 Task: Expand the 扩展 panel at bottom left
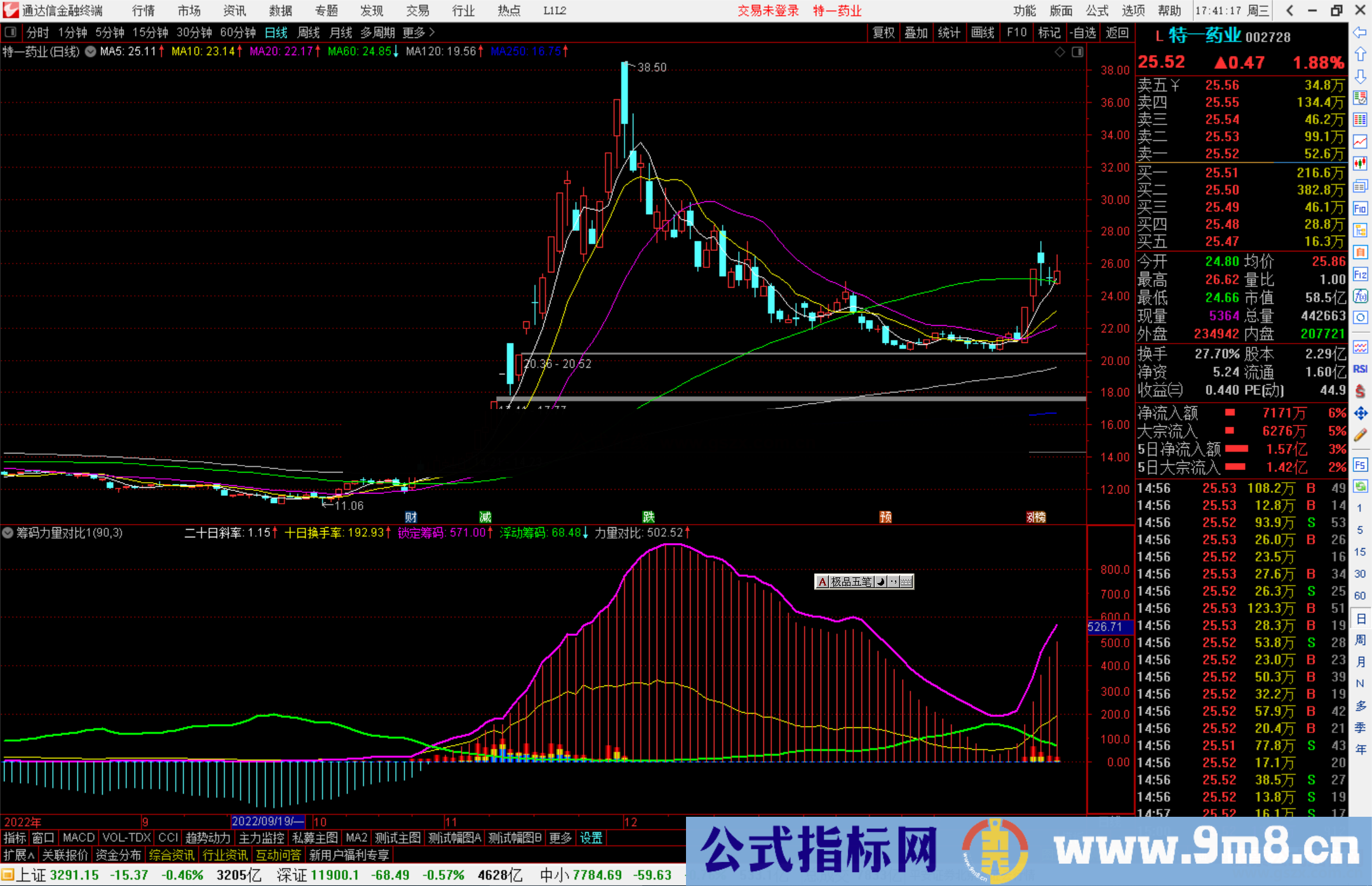click(x=19, y=855)
